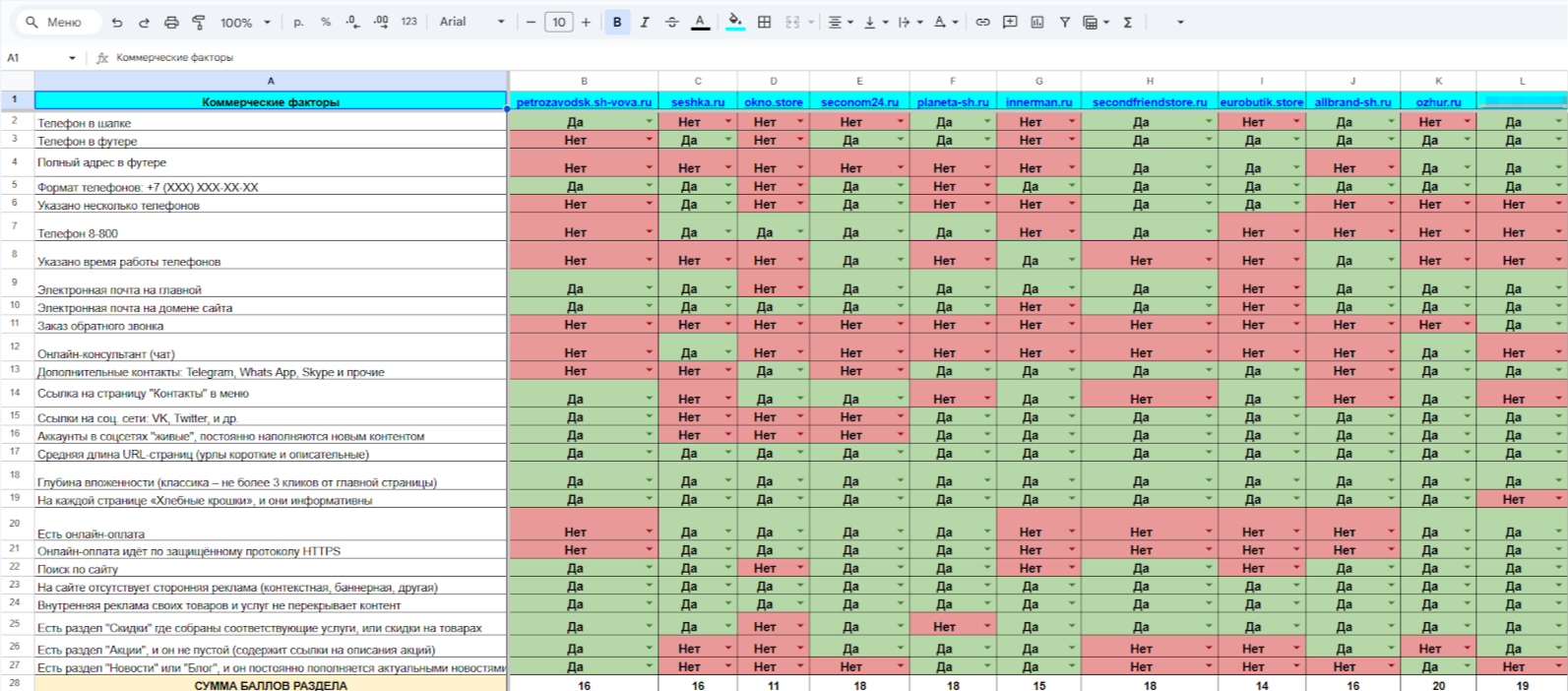Open Телефон в футере dropdown under petrozavodsk.sh-vova.ru
This screenshot has width=1568, height=691.
click(x=650, y=140)
